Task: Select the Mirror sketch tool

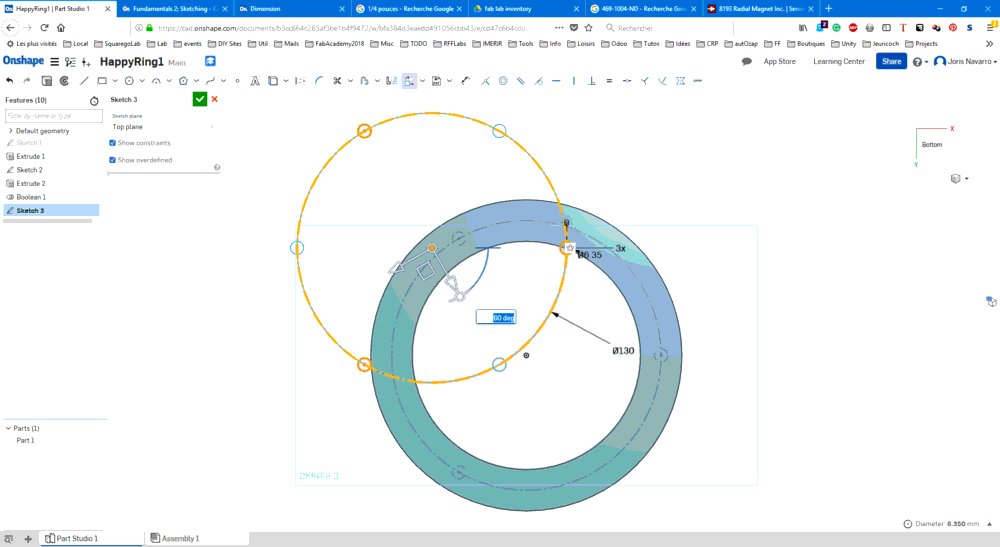Action: click(392, 81)
